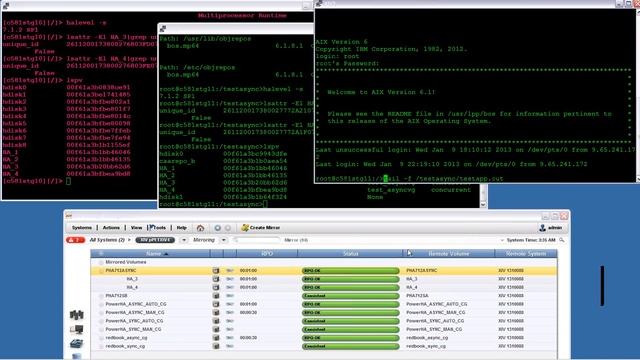Screen dimensions: 640x360
Task: Click the middle terminal scrollbar down arrow
Action: pos(483,204)
